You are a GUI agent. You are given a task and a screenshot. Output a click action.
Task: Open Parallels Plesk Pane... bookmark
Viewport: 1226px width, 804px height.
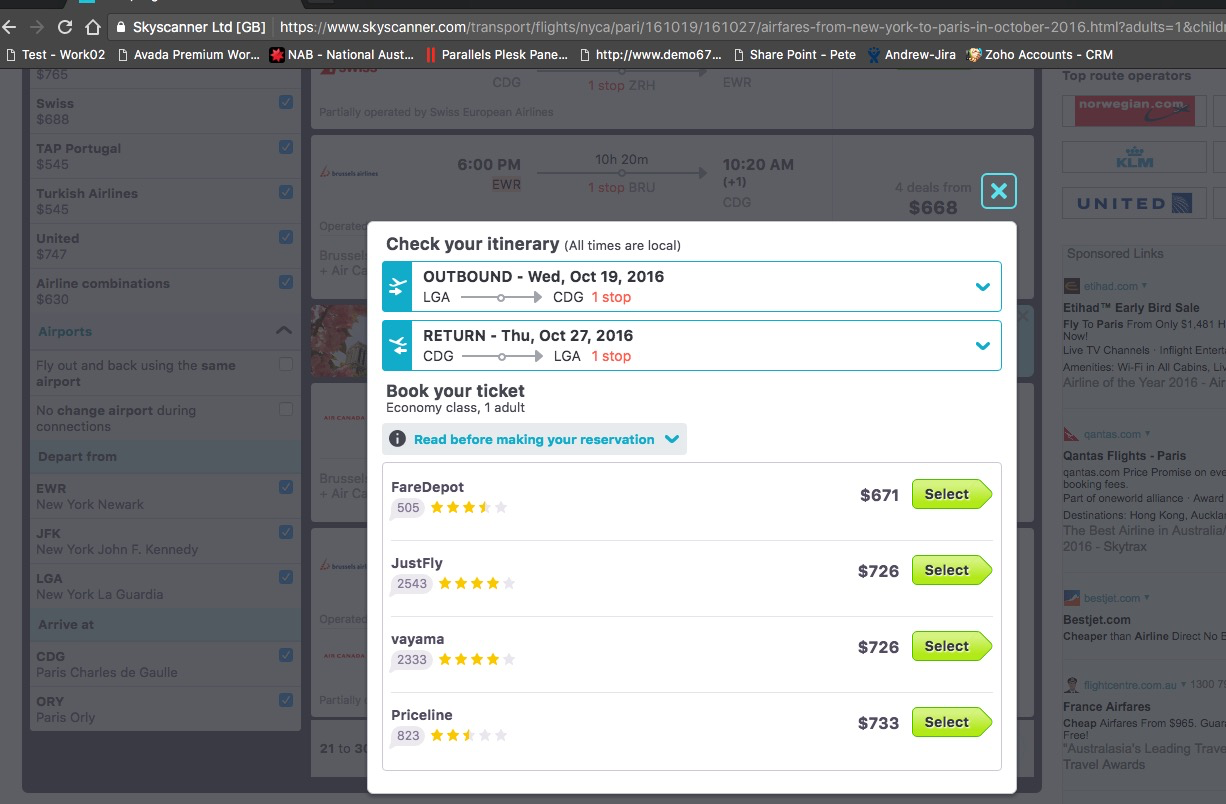coord(496,55)
